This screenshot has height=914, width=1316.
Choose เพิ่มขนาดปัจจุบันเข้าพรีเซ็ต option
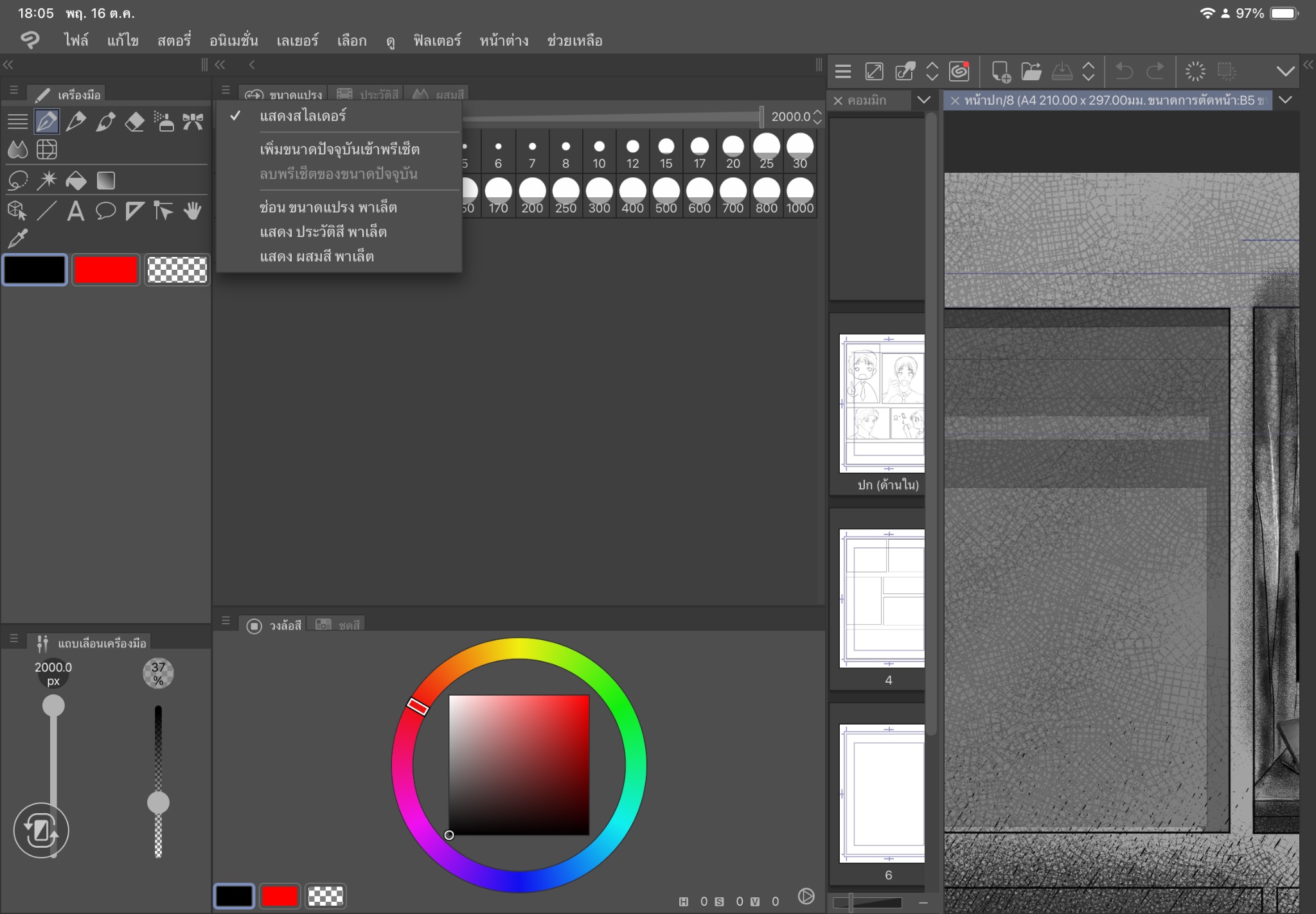pos(339,150)
